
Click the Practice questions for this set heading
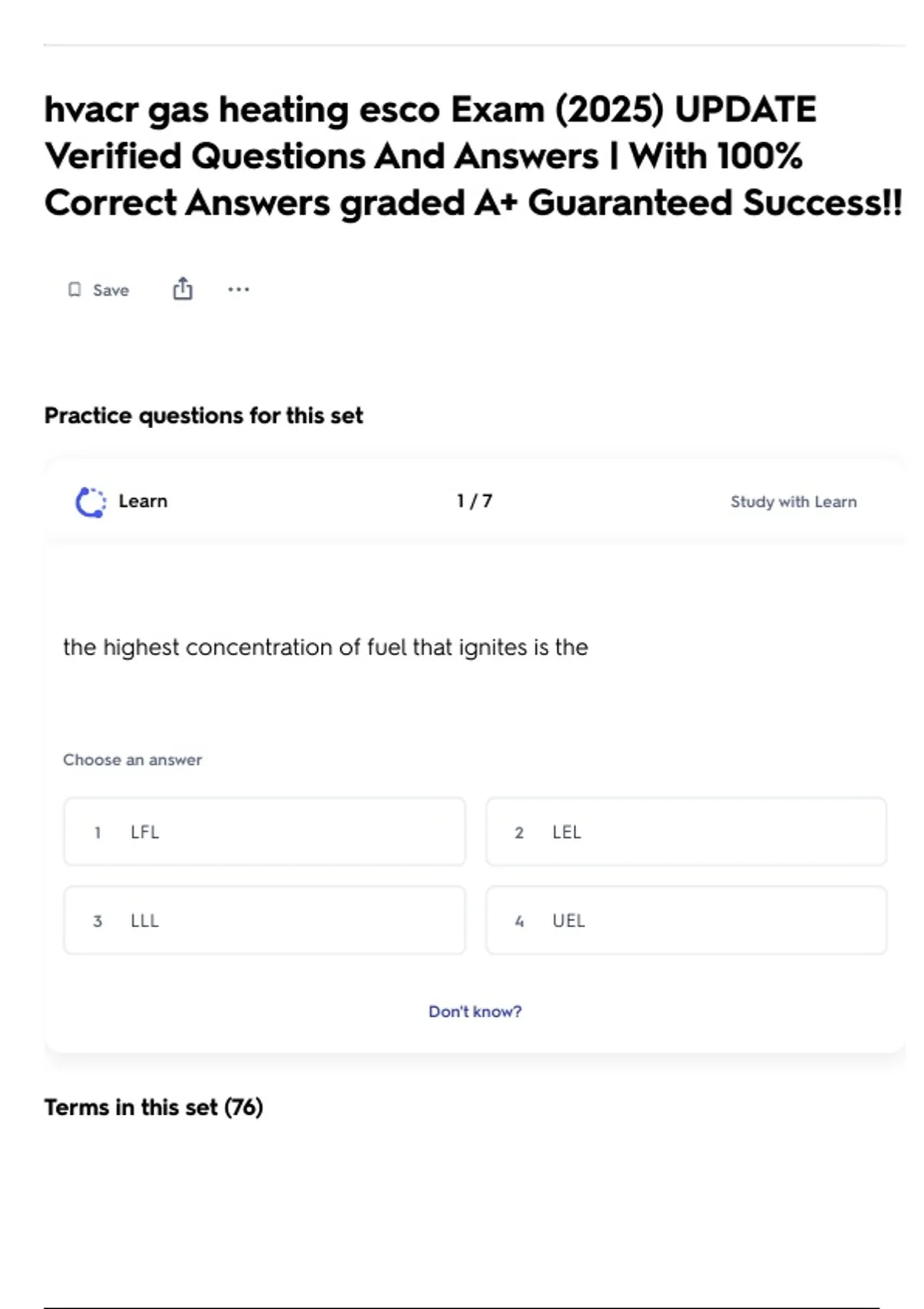click(203, 416)
